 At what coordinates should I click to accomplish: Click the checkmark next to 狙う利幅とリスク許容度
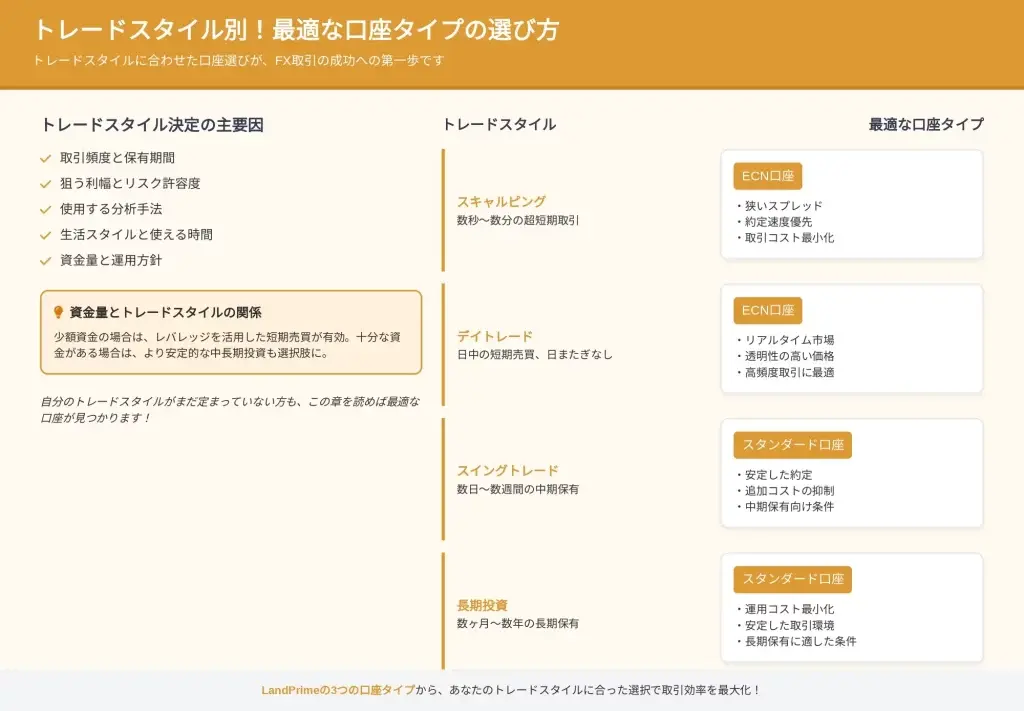tap(45, 184)
